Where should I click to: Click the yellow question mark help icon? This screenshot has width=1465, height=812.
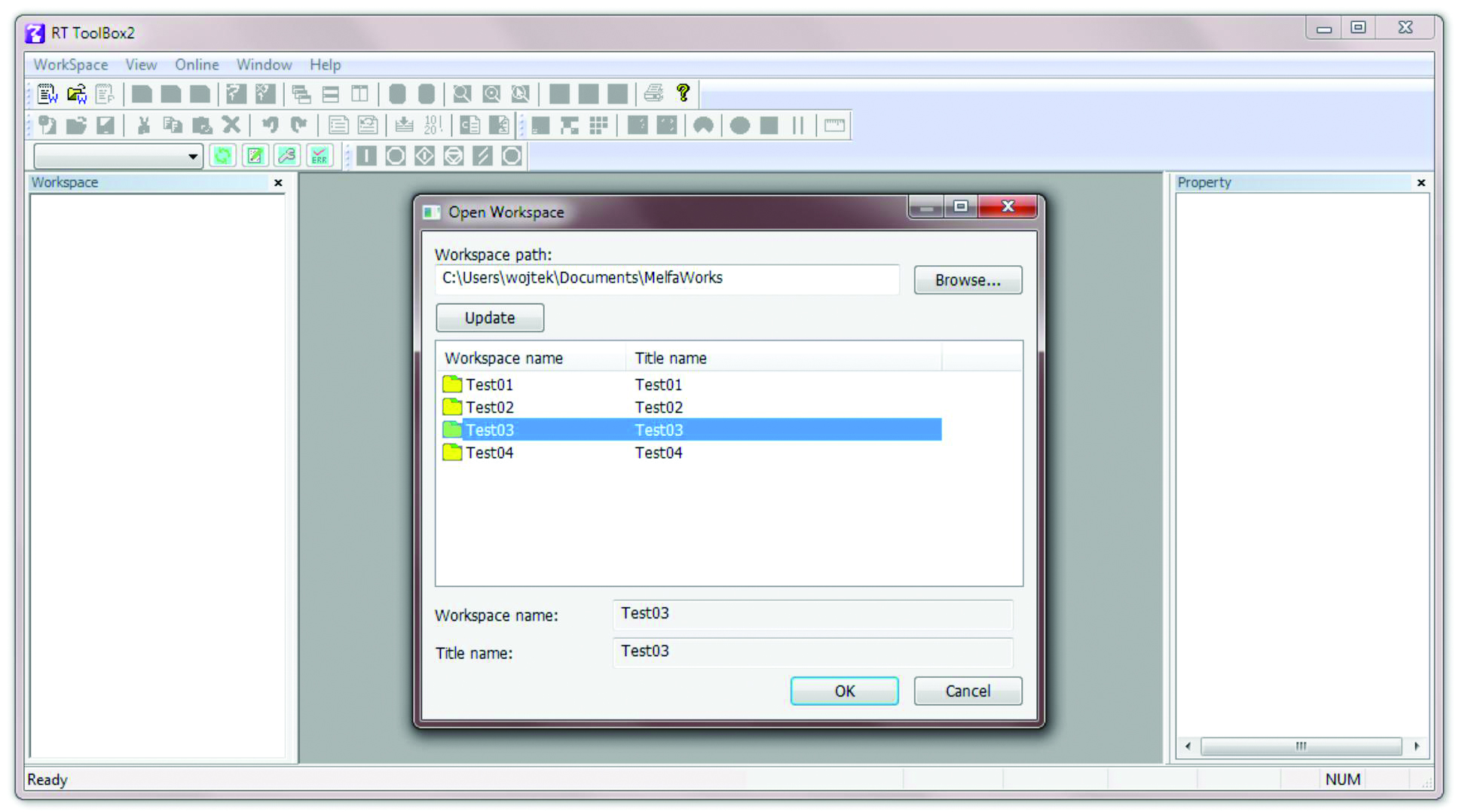(x=683, y=93)
